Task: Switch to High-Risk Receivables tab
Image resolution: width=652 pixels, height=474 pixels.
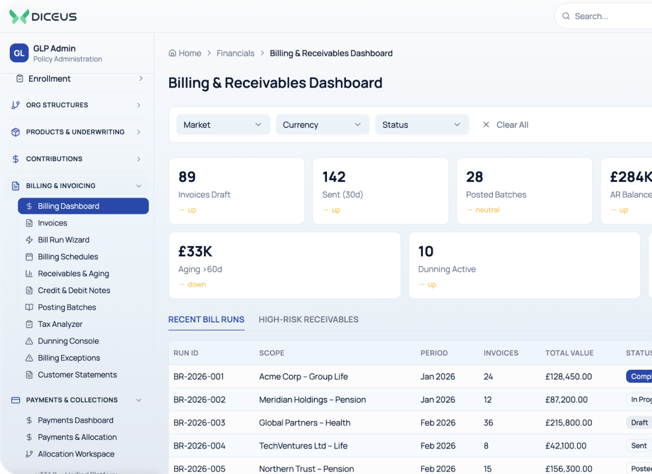Action: [x=308, y=319]
